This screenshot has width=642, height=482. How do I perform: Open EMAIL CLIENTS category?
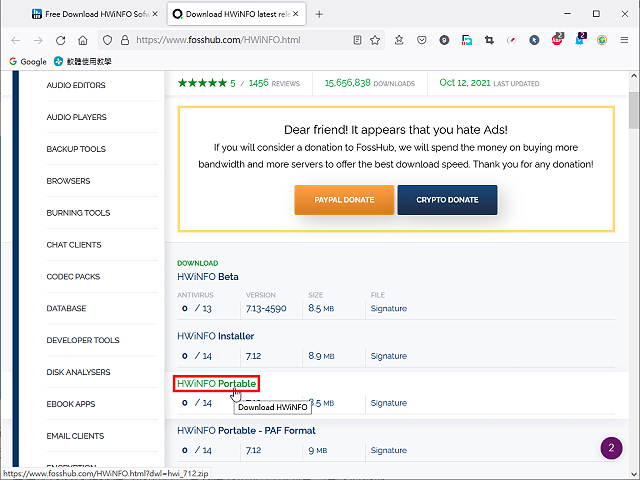(x=75, y=436)
